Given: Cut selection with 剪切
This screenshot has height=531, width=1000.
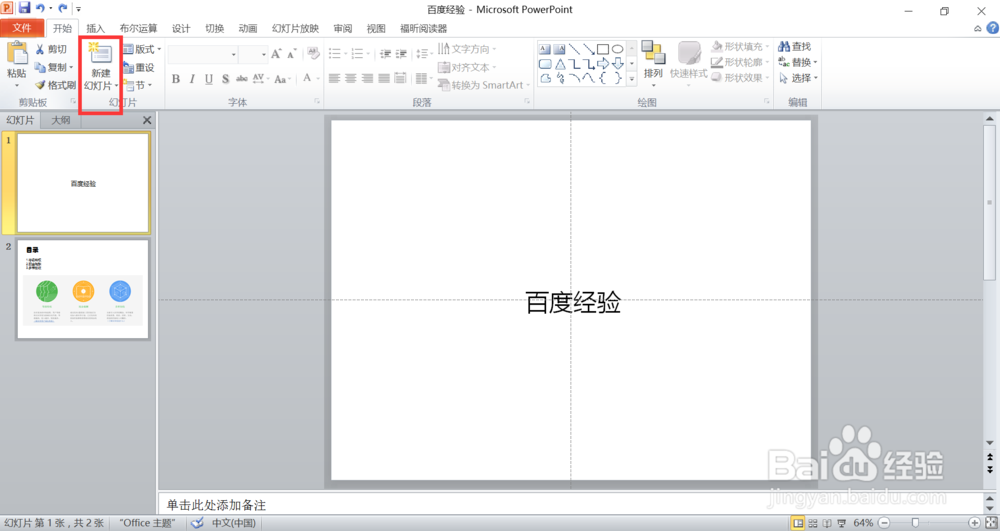Looking at the screenshot, I should [x=52, y=49].
